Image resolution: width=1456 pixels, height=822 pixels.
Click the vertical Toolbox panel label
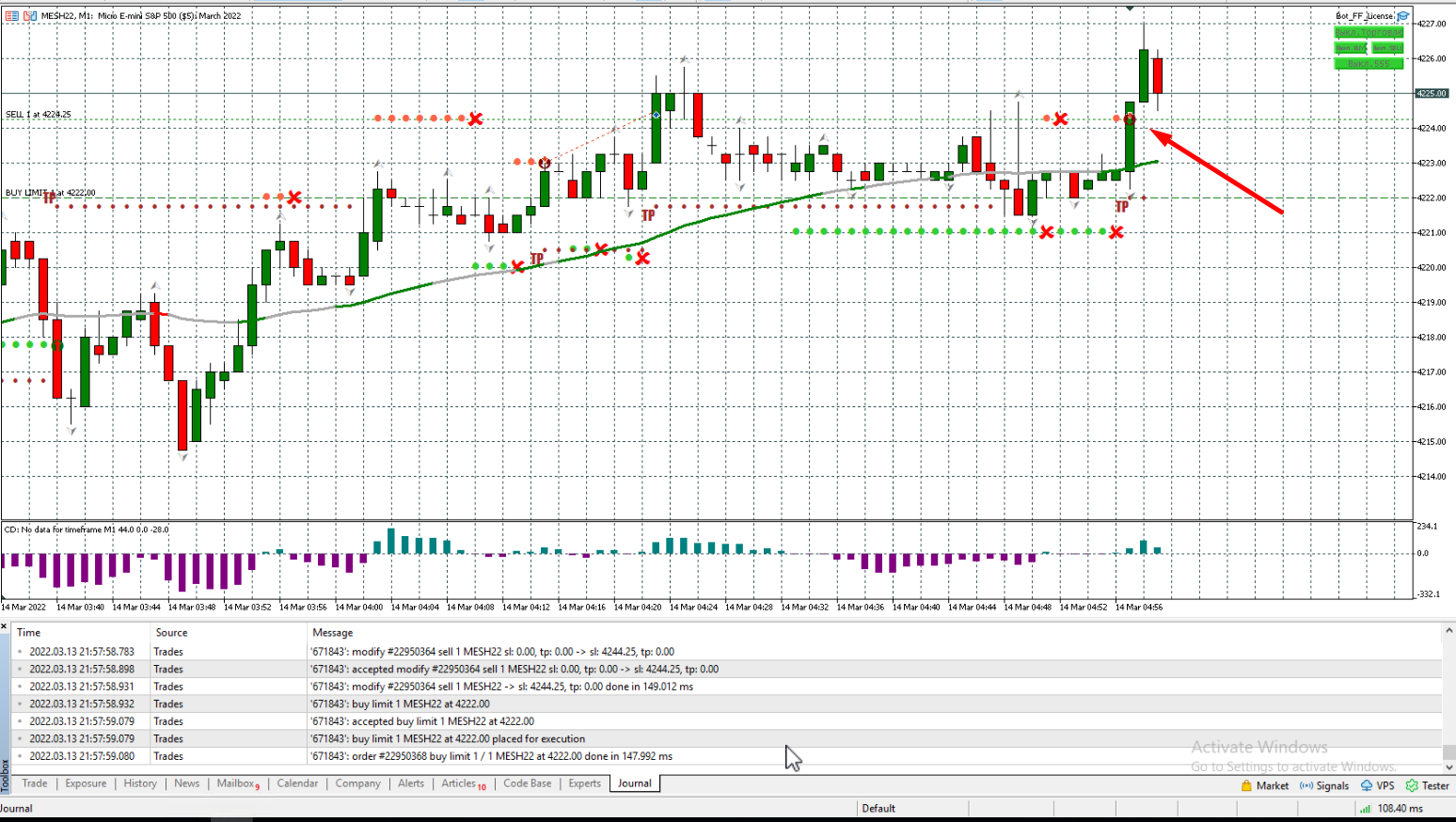pos(5,777)
